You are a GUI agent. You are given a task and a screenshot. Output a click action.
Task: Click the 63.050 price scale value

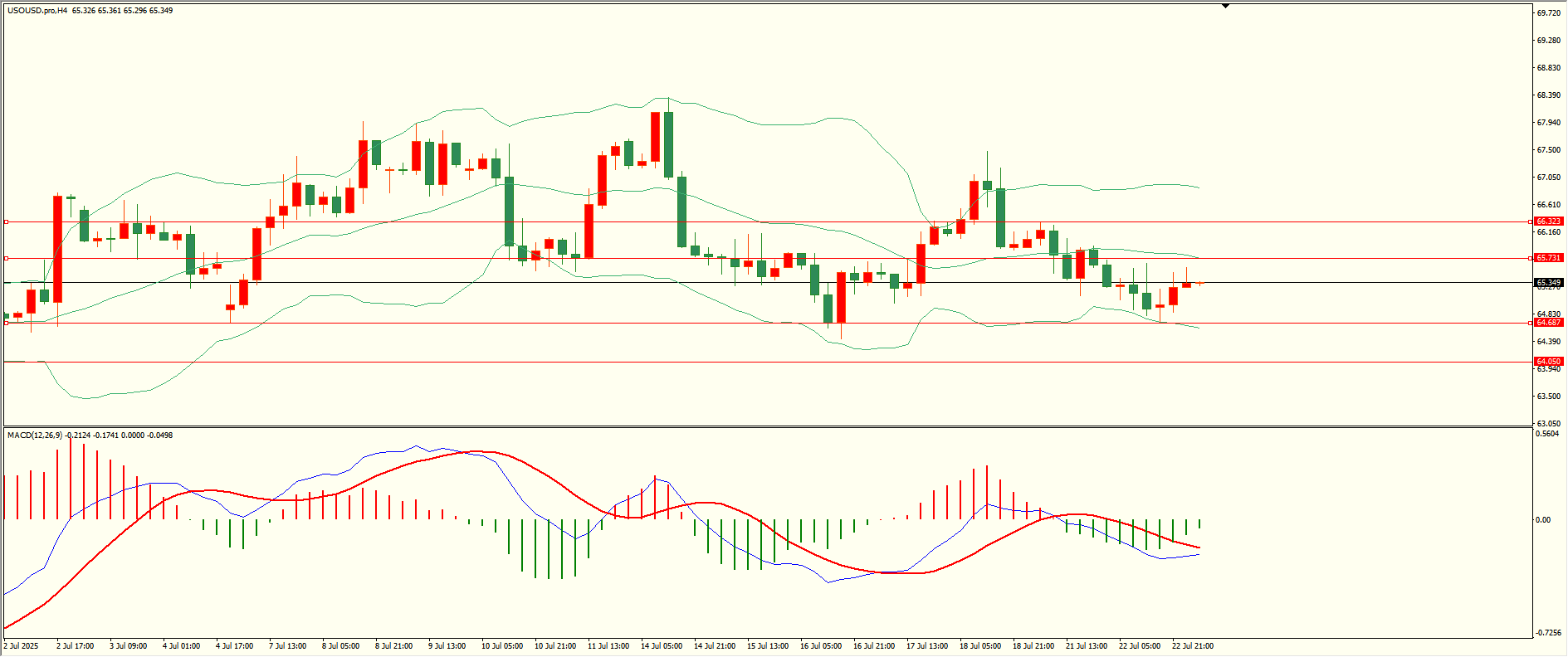coord(1549,424)
